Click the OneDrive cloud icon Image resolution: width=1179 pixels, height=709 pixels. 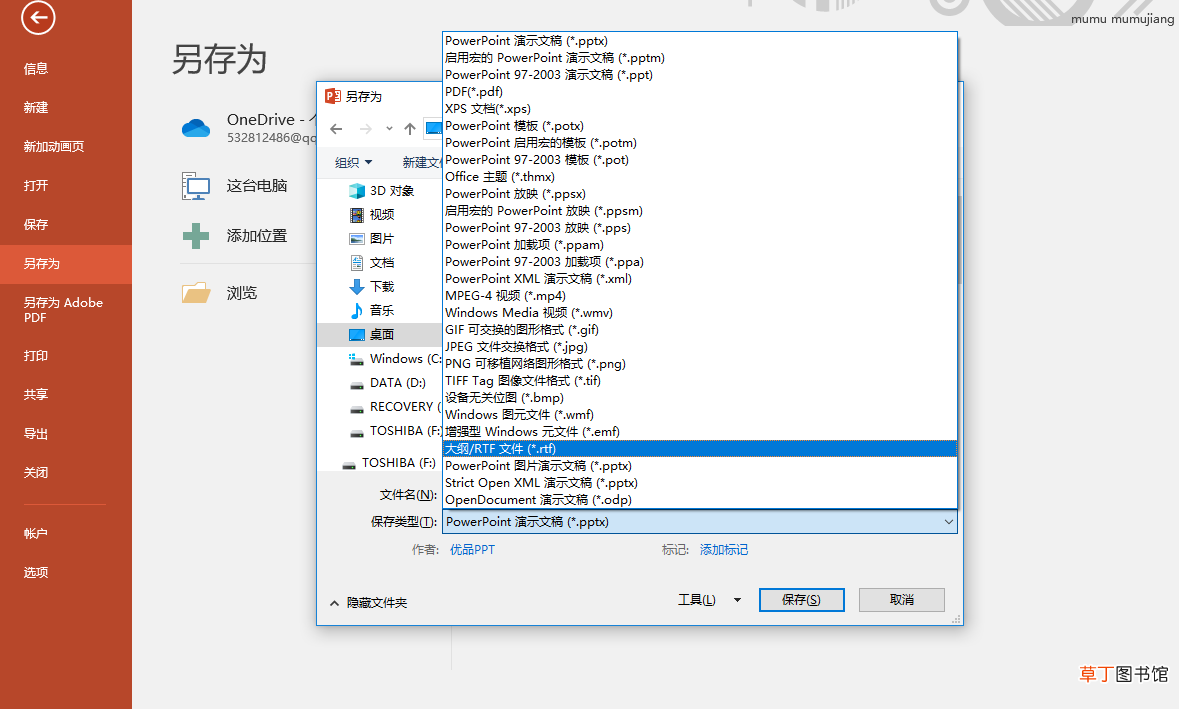click(x=196, y=129)
